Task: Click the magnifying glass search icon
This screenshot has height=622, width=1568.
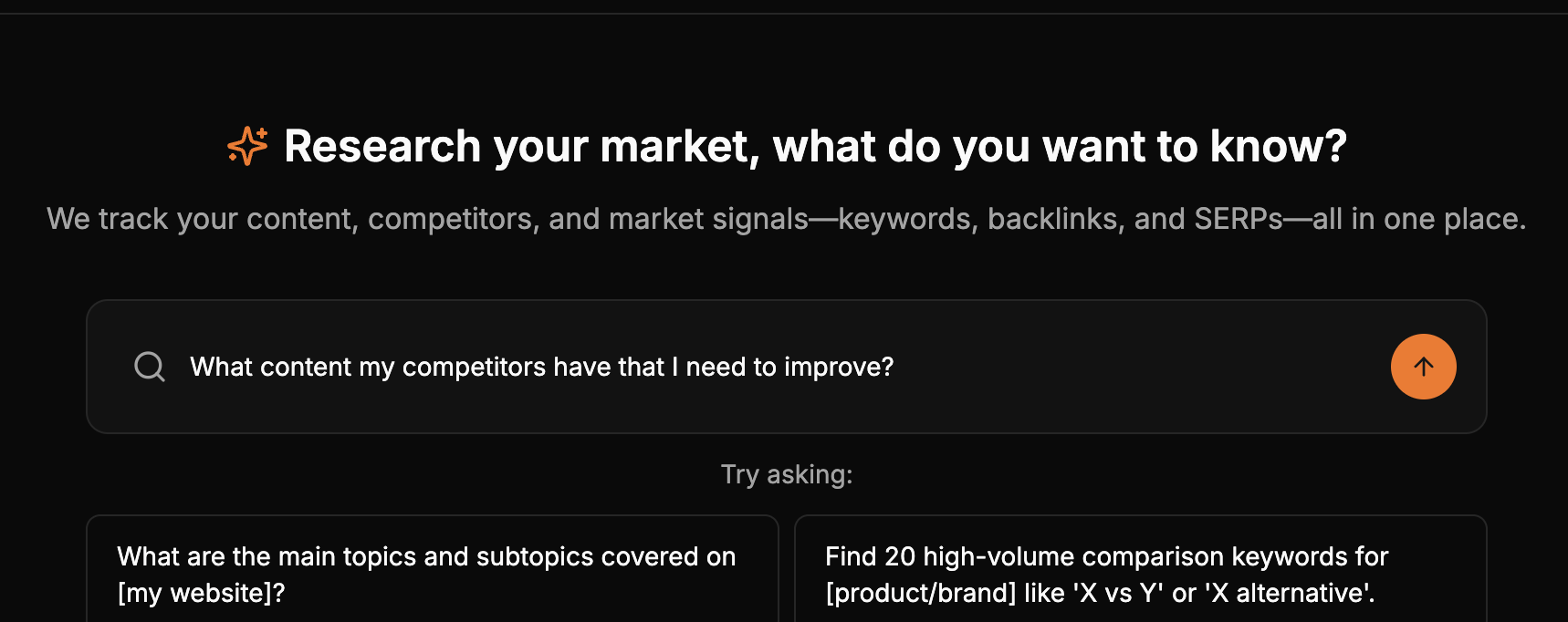Action: pyautogui.click(x=150, y=367)
